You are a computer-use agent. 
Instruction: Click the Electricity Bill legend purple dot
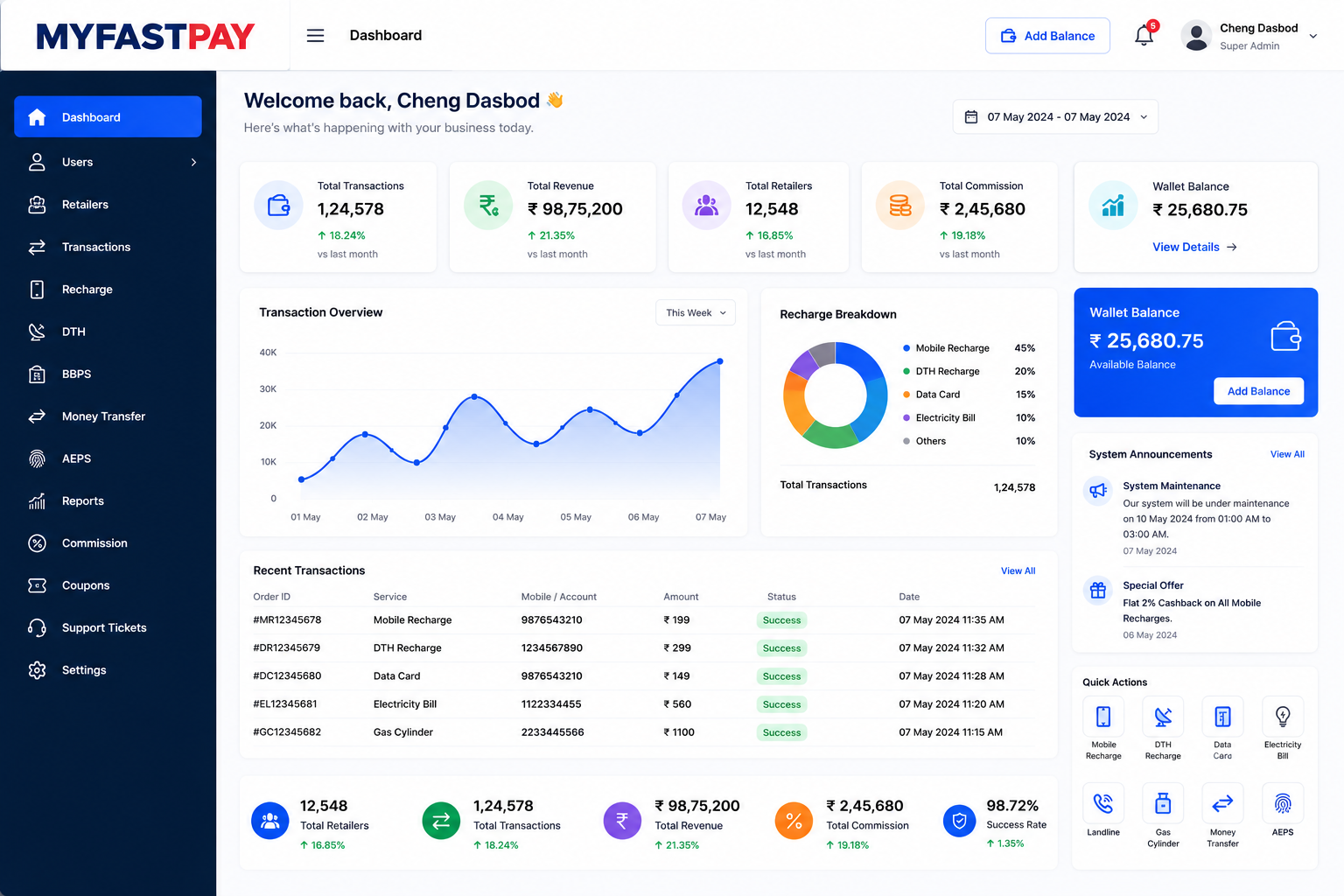[x=906, y=417]
